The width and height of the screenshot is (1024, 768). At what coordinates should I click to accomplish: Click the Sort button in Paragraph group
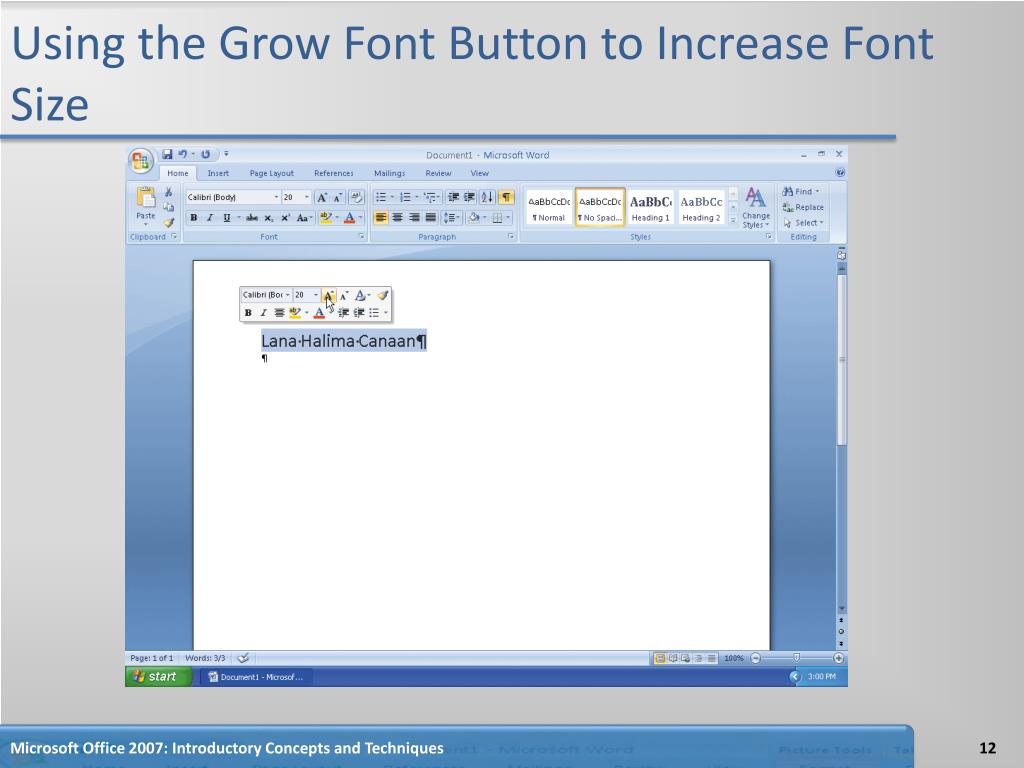[x=487, y=197]
